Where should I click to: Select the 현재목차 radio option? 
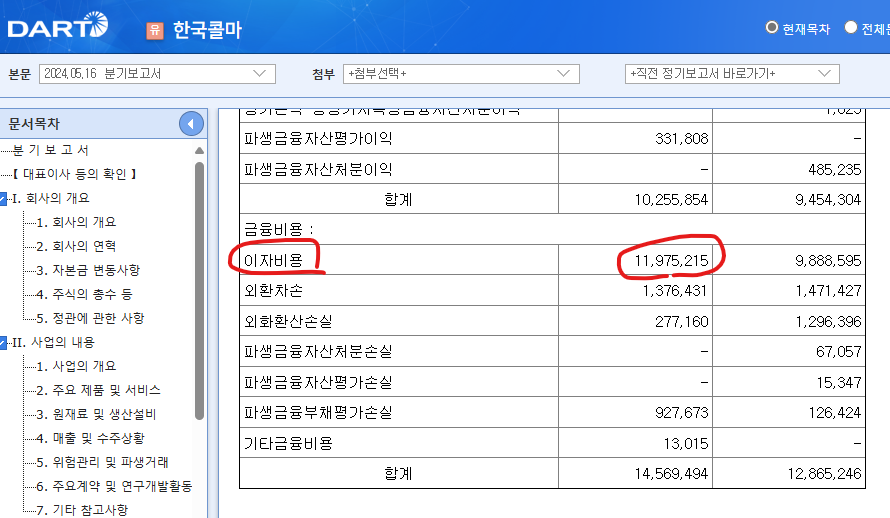point(771,27)
